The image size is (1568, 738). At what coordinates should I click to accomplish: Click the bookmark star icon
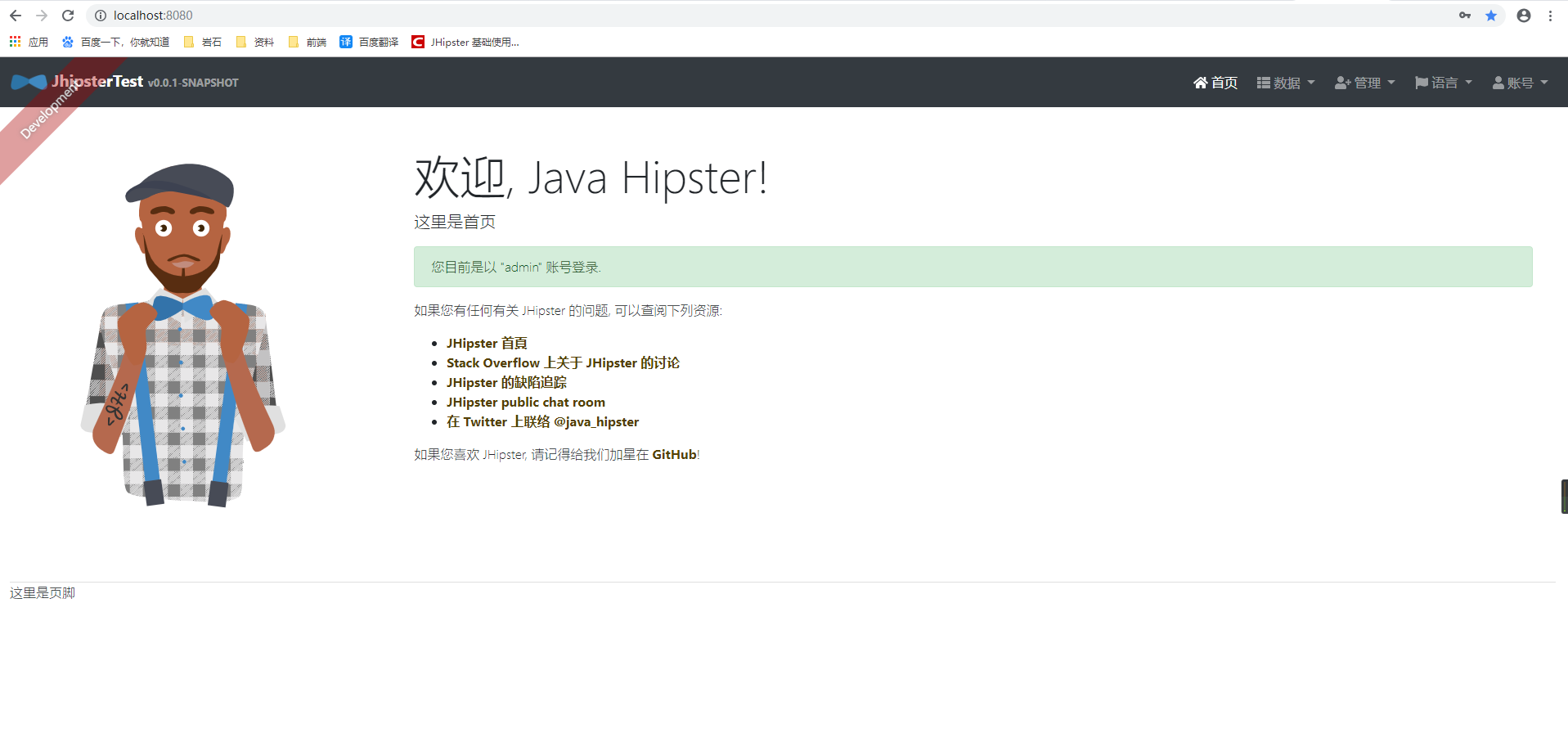point(1491,16)
